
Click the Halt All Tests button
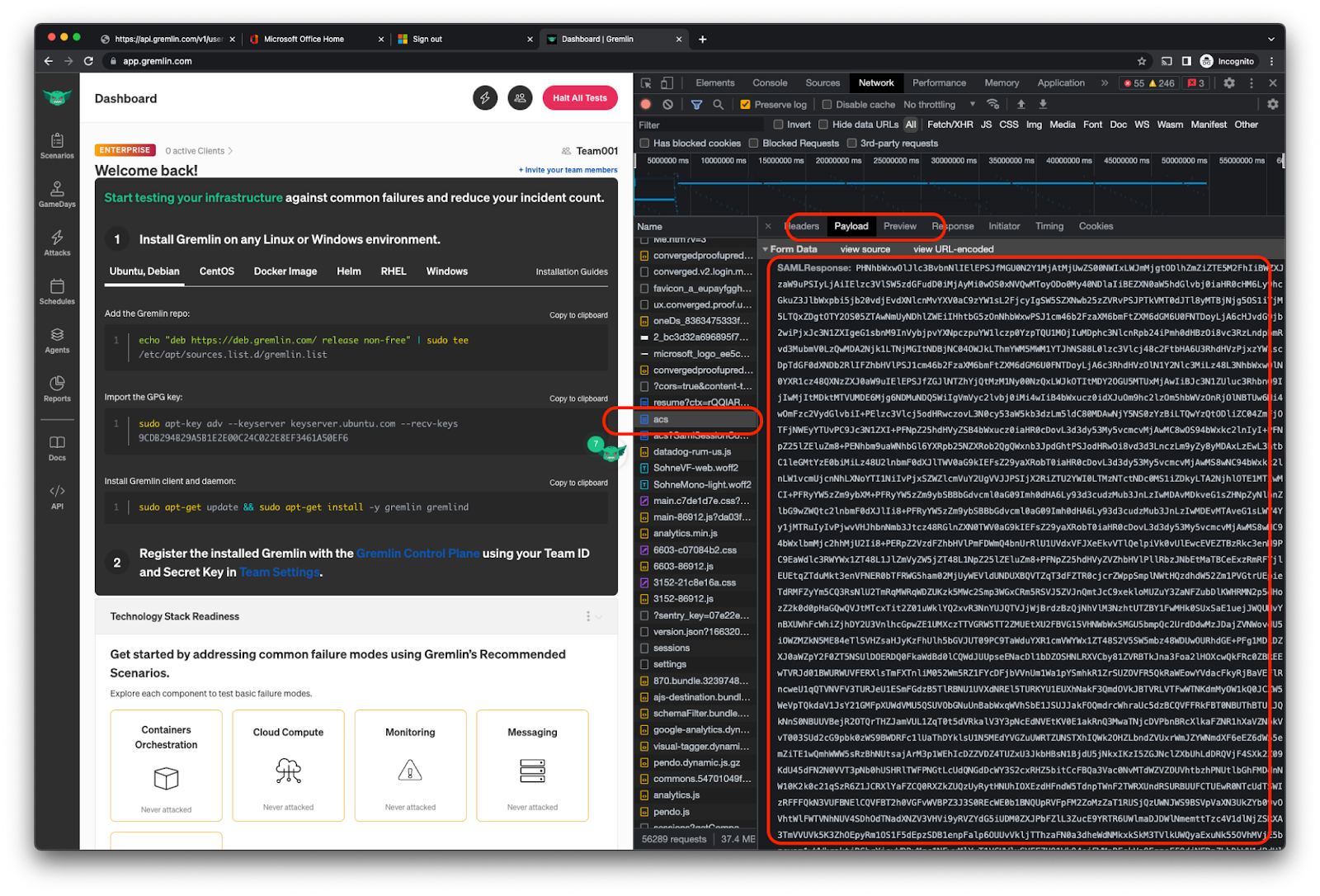click(580, 98)
